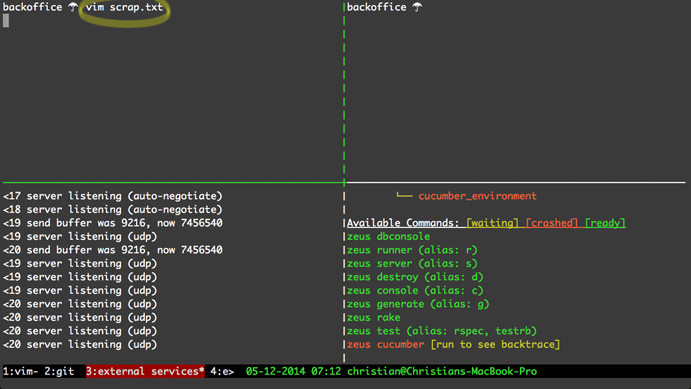Open the 4:e> tmux window tab
The height and width of the screenshot is (389, 691).
[222, 371]
